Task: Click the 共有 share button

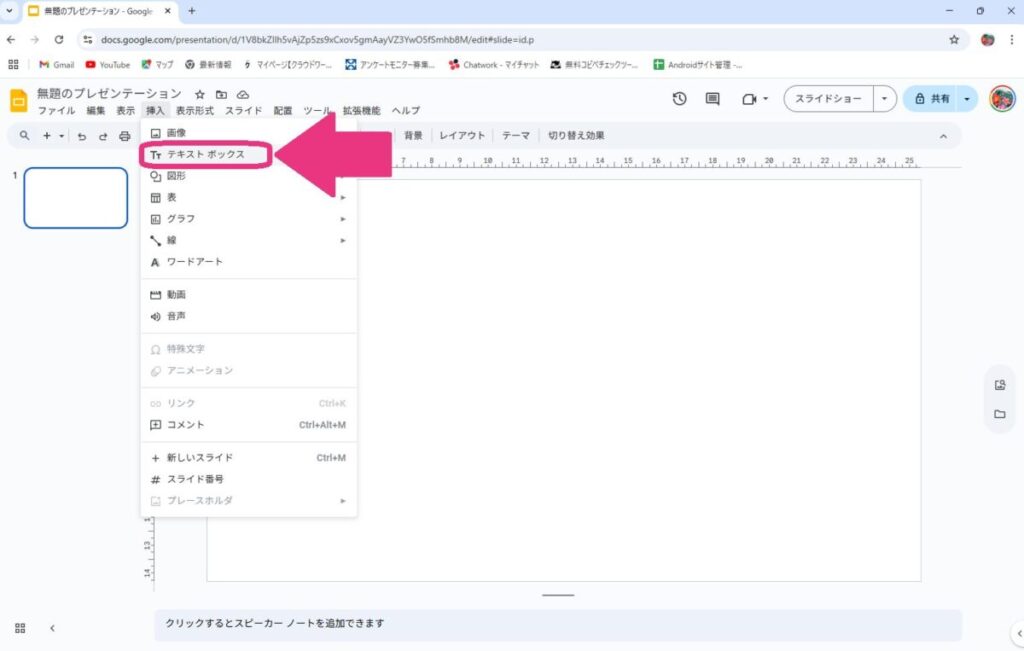Action: (x=931, y=99)
